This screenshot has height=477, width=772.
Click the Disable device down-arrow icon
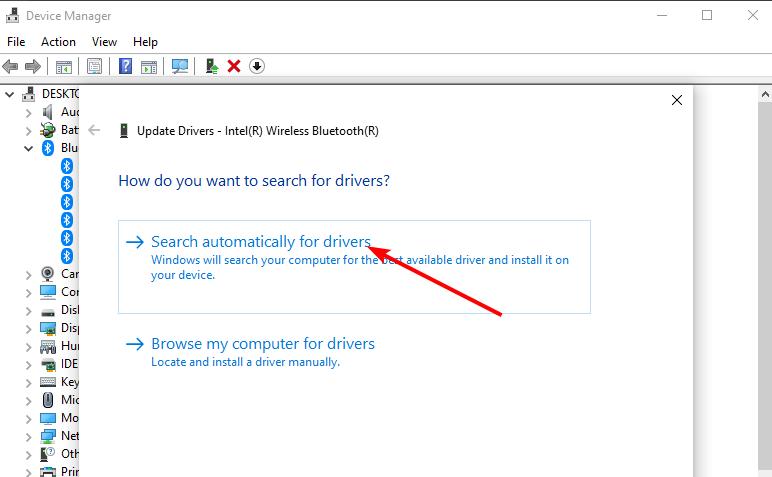[x=257, y=66]
